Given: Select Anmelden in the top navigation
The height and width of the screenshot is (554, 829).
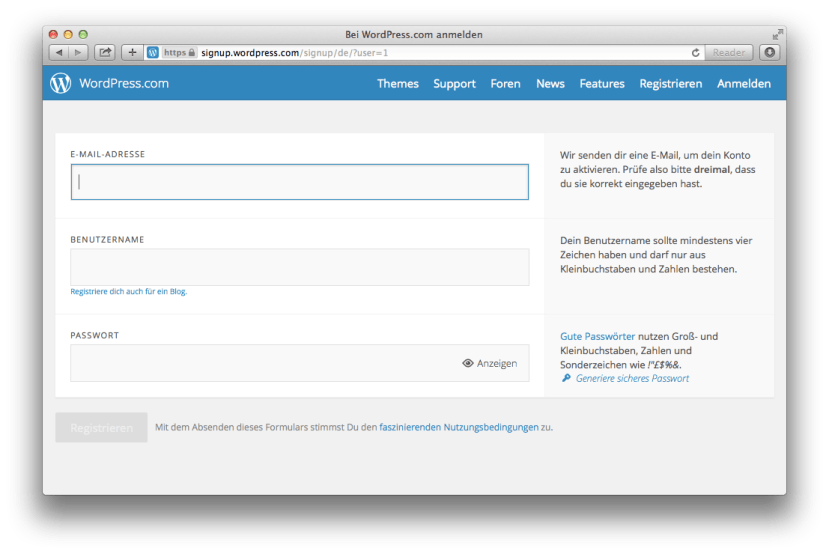Looking at the screenshot, I should click(x=743, y=84).
